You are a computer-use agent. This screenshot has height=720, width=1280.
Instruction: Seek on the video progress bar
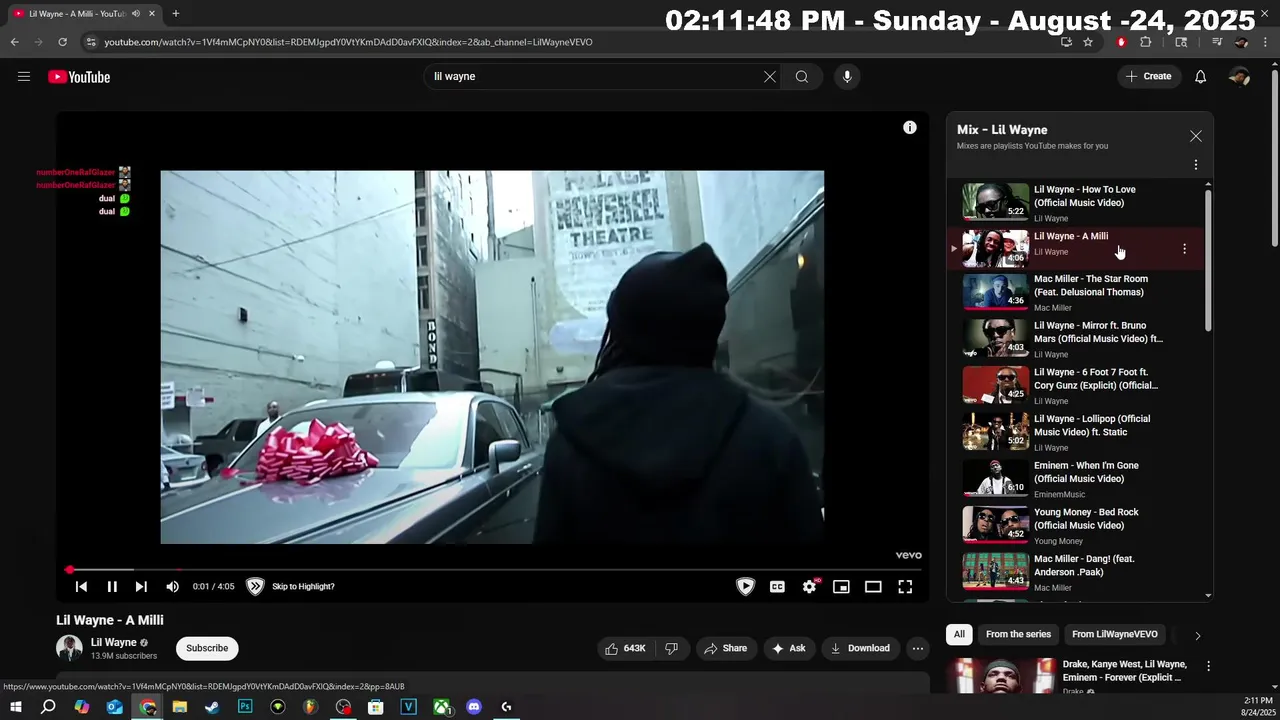tap(493, 569)
